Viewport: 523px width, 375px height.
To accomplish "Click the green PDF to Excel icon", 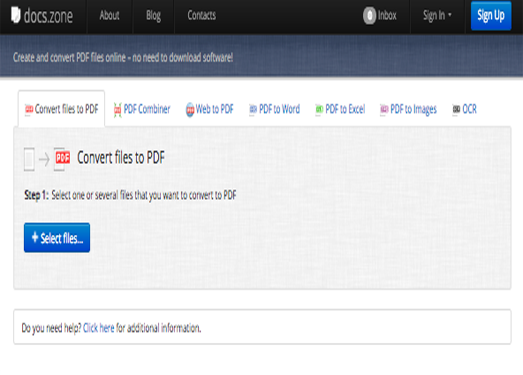I will coord(319,109).
